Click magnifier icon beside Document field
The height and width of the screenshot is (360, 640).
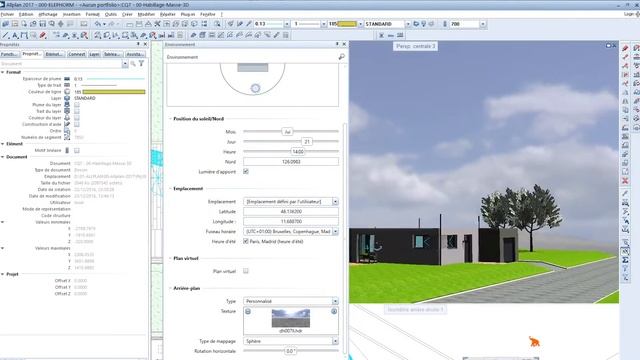pos(133,64)
